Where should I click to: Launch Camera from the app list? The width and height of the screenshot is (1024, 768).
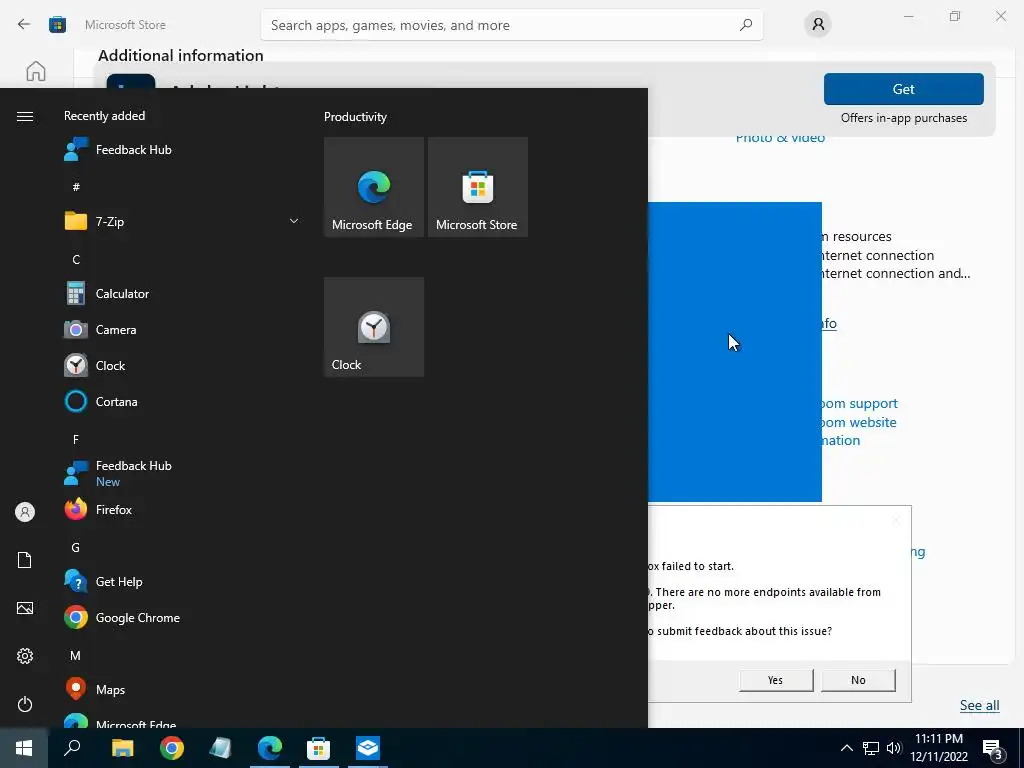pos(182,330)
